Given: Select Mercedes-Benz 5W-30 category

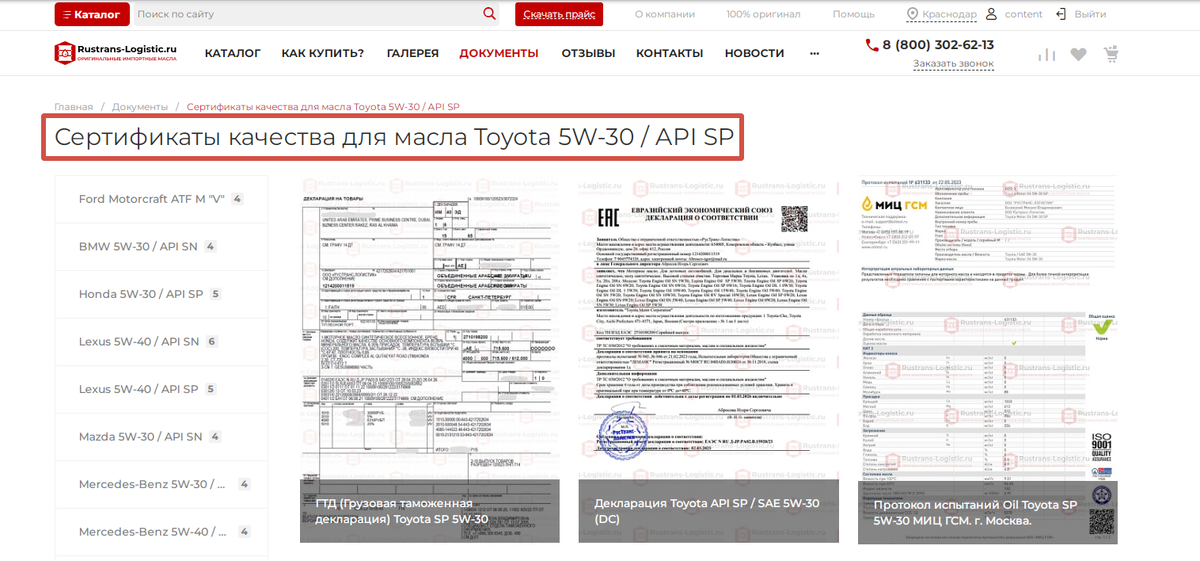Looking at the screenshot, I should click(x=161, y=484).
